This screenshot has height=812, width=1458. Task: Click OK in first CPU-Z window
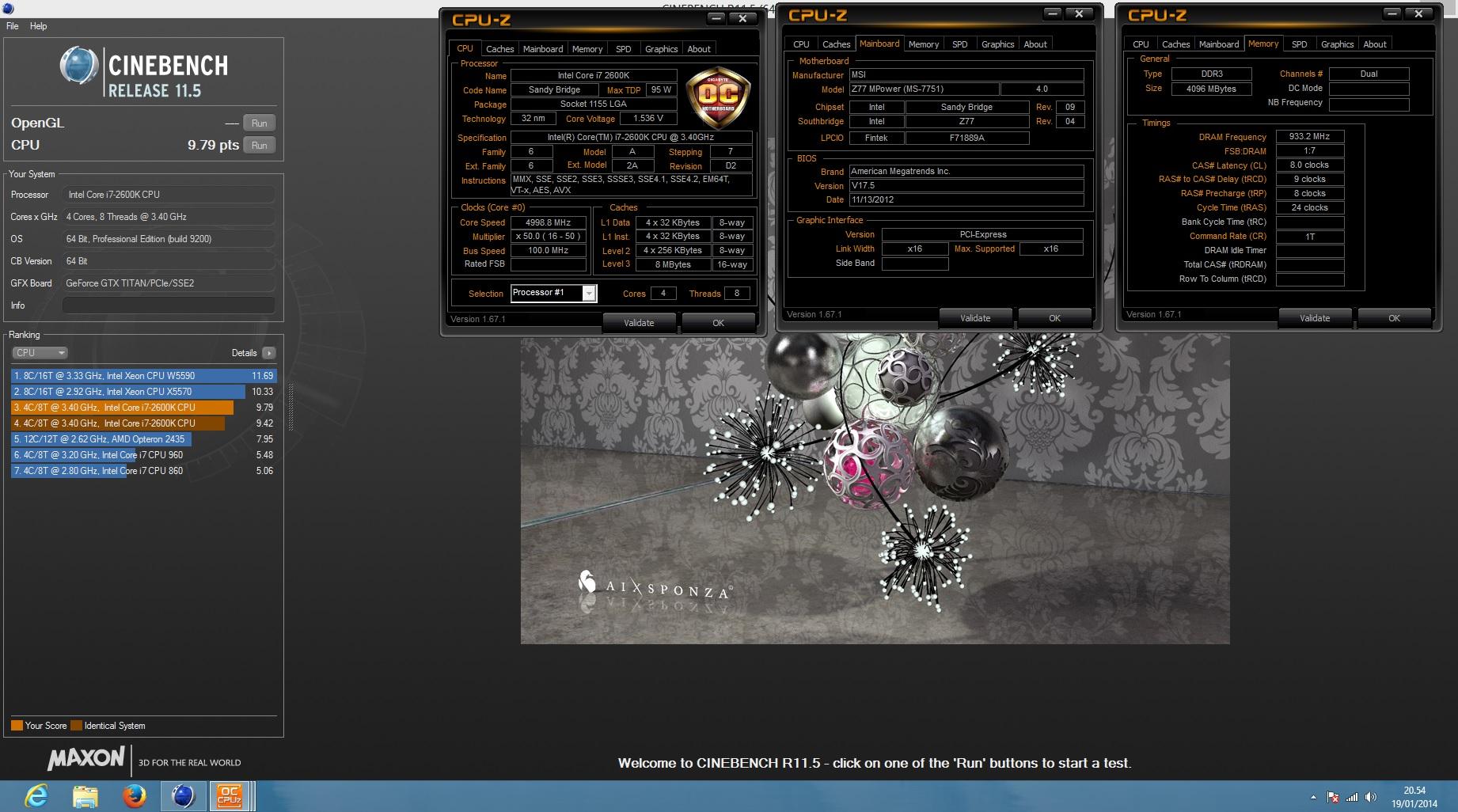pos(718,323)
